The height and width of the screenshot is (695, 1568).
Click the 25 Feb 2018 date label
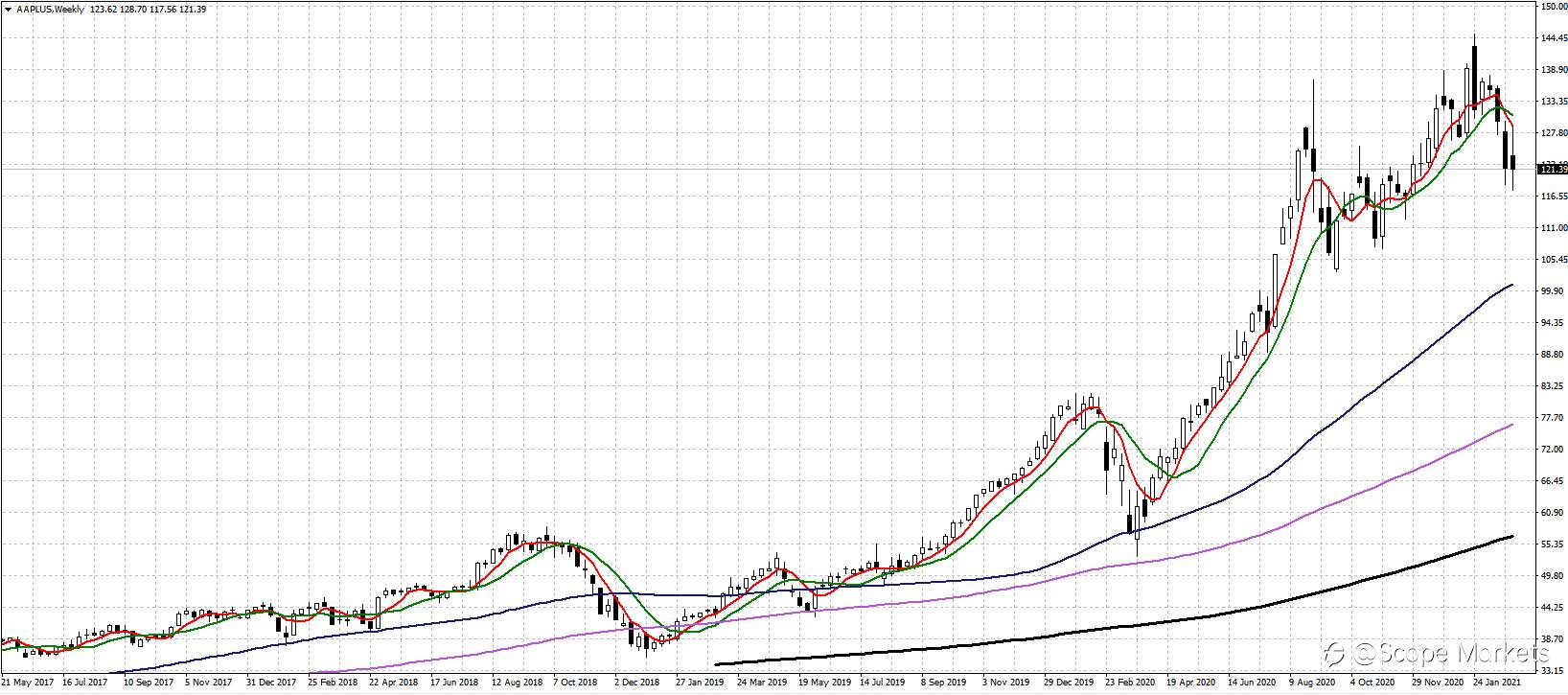(333, 683)
